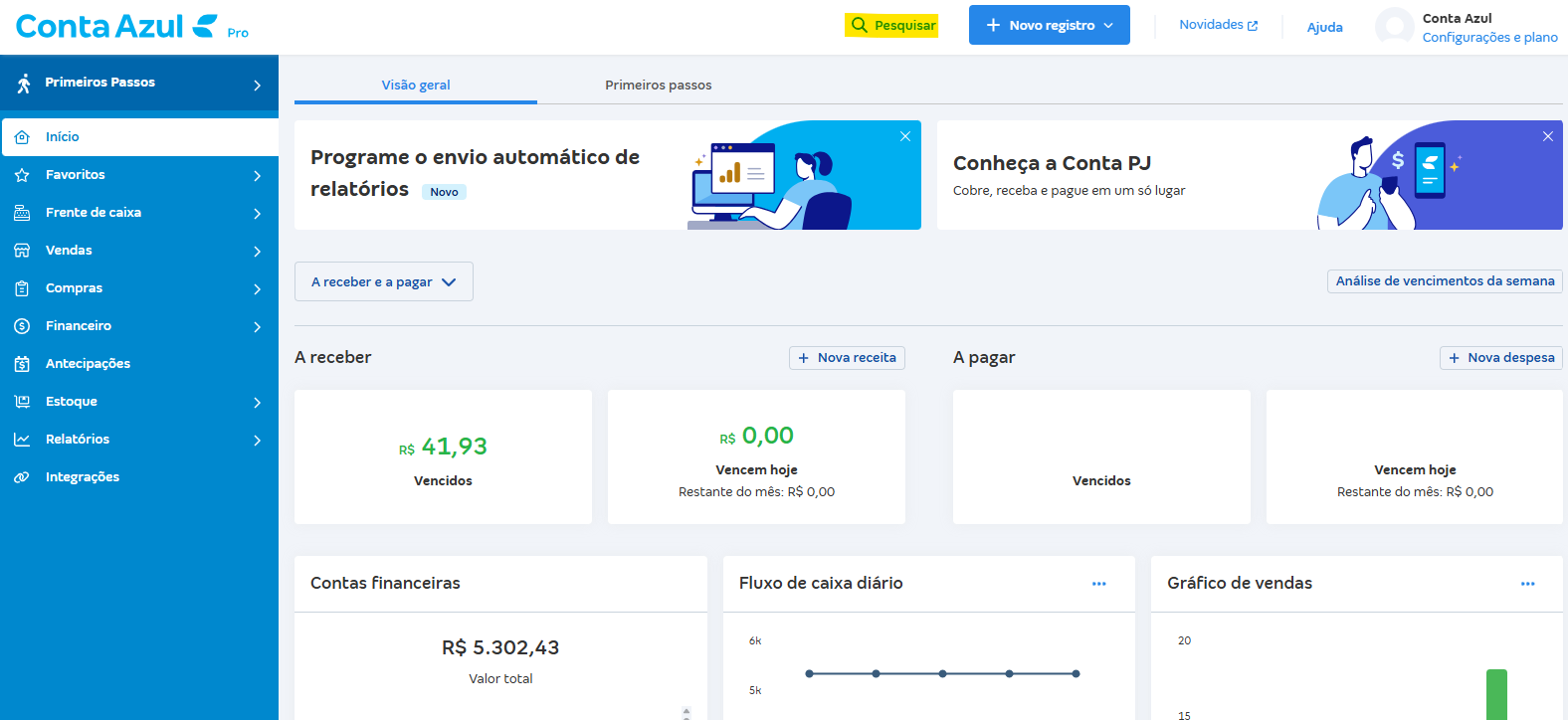
Task: Click the Conta Azul logo
Action: point(117,26)
